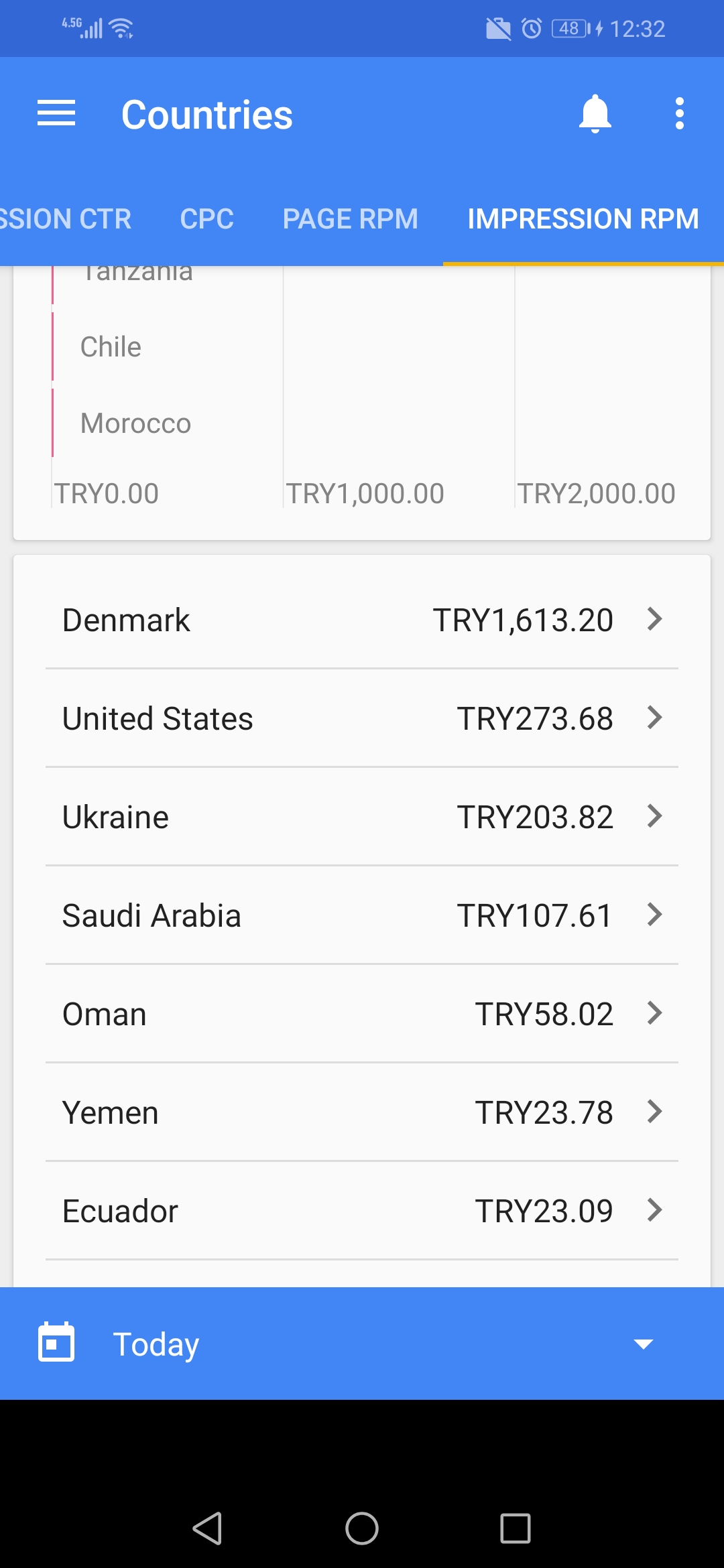Select the Ecuador list entry
Screen dimensions: 724x1568
tap(362, 1211)
